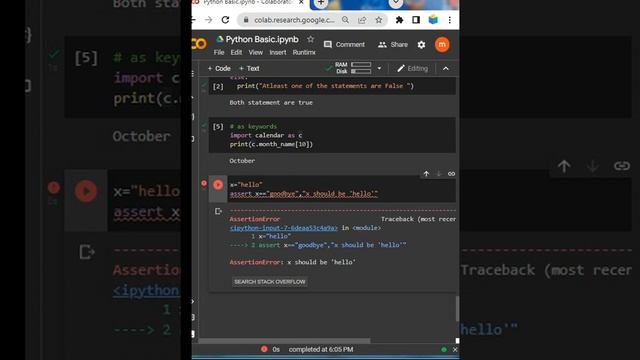Toggle the browser side panel icon
640x360 pixels.
pyautogui.click(x=416, y=20)
